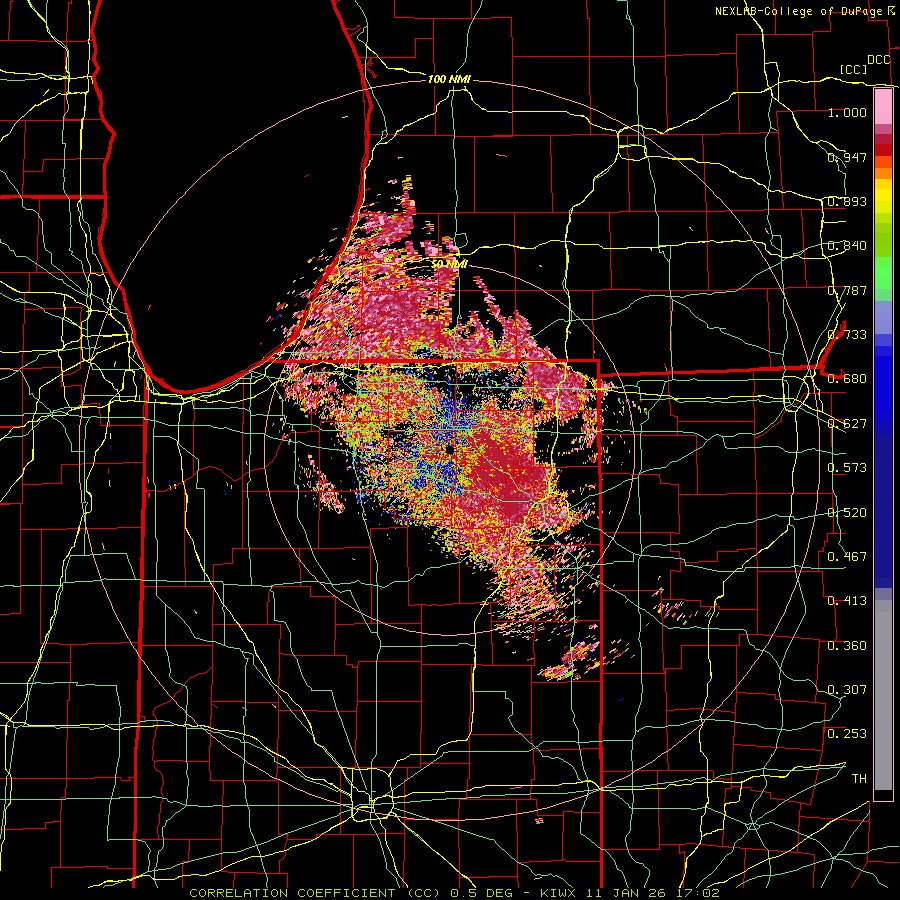Click the DCC label above the color scale
Viewport: 900px width, 900px height.
pos(878,60)
